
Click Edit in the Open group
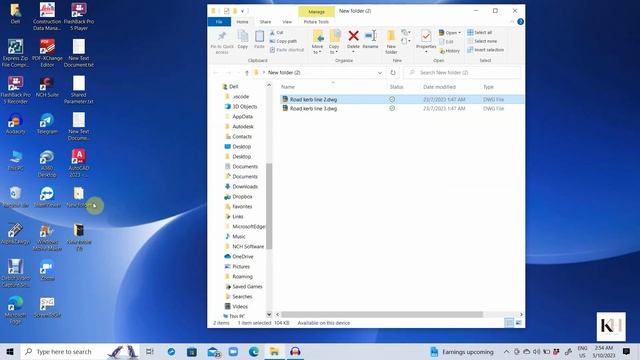[446, 42]
